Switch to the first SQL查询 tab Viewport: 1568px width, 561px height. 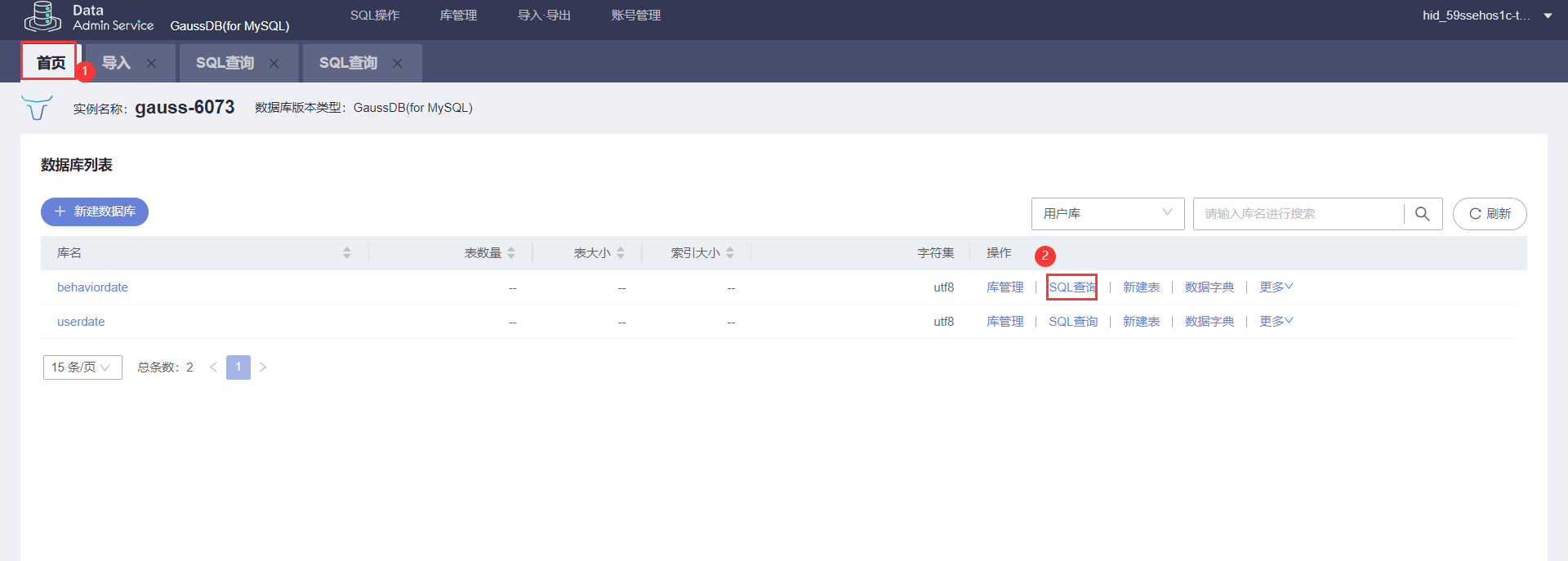pos(225,63)
